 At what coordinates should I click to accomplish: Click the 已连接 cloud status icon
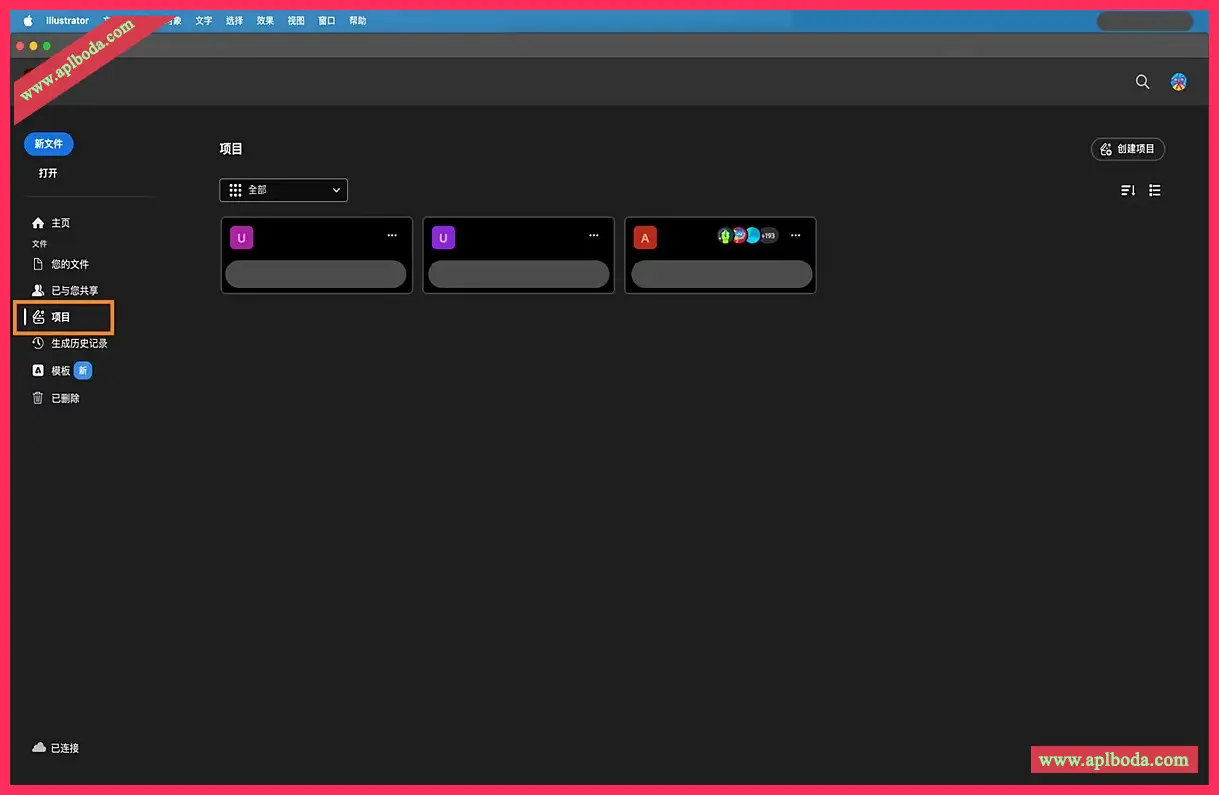point(39,747)
